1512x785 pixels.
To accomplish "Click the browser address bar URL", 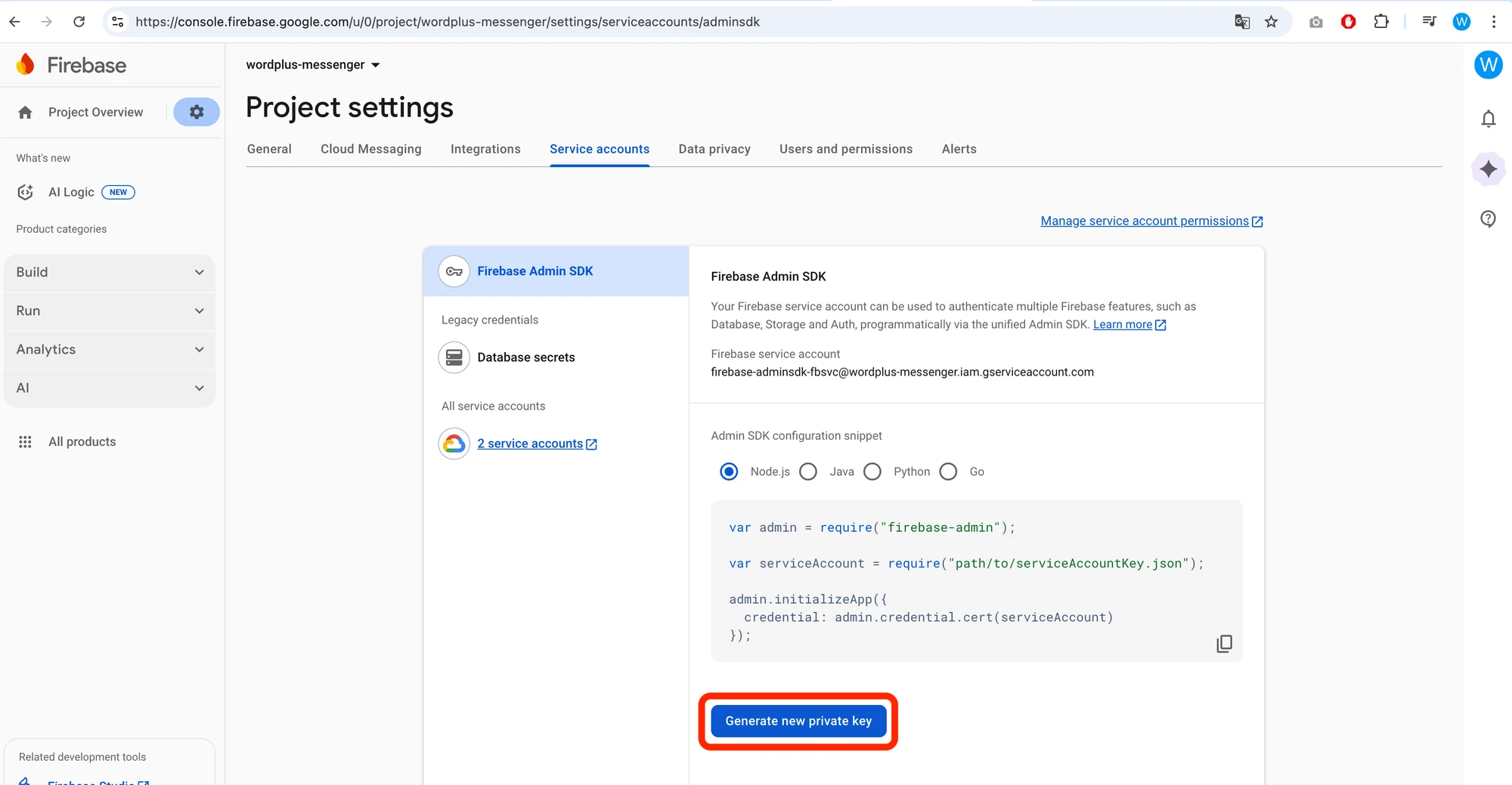I will pos(448,22).
